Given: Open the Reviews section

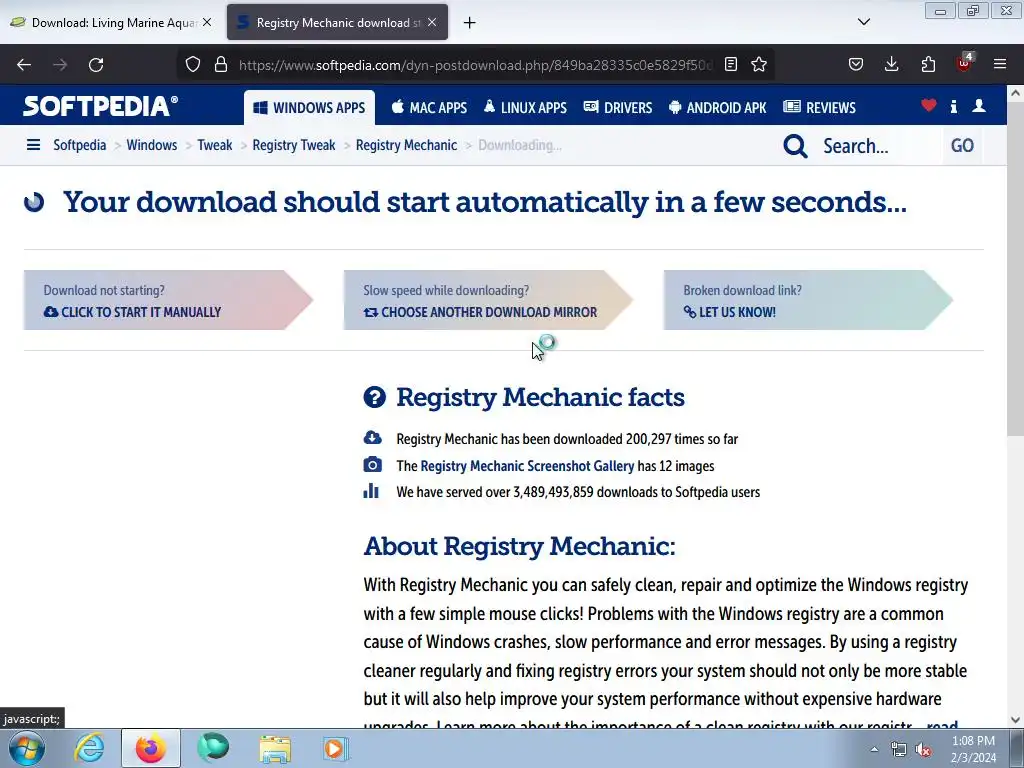Looking at the screenshot, I should tap(820, 108).
